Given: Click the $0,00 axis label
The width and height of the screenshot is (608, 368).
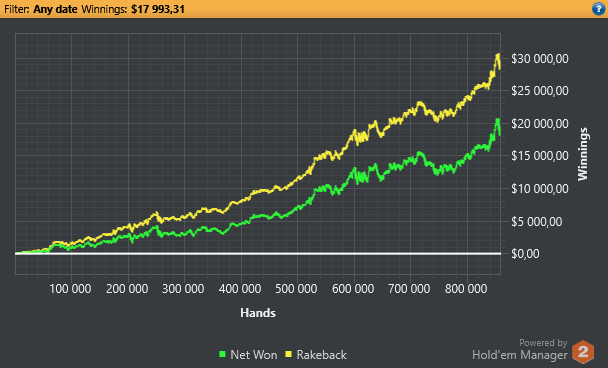Looking at the screenshot, I should (525, 254).
